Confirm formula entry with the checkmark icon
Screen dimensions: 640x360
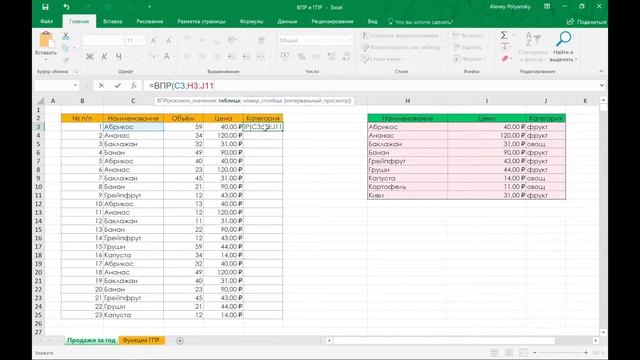[118, 85]
